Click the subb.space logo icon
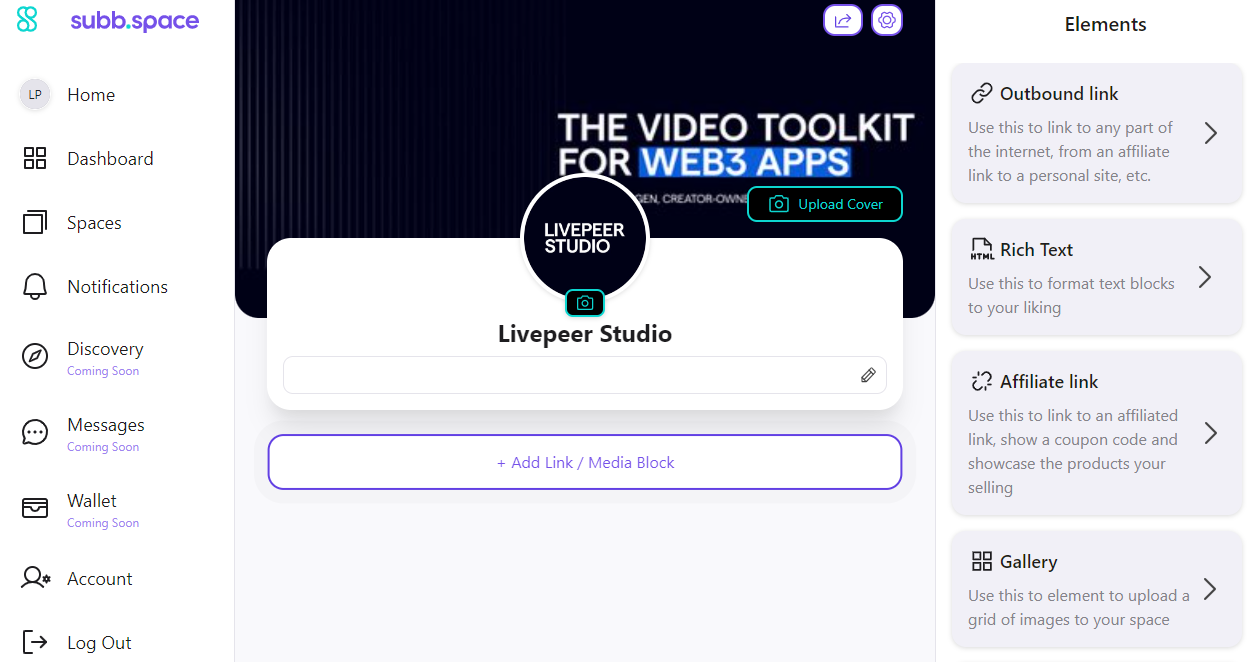 pos(27,19)
